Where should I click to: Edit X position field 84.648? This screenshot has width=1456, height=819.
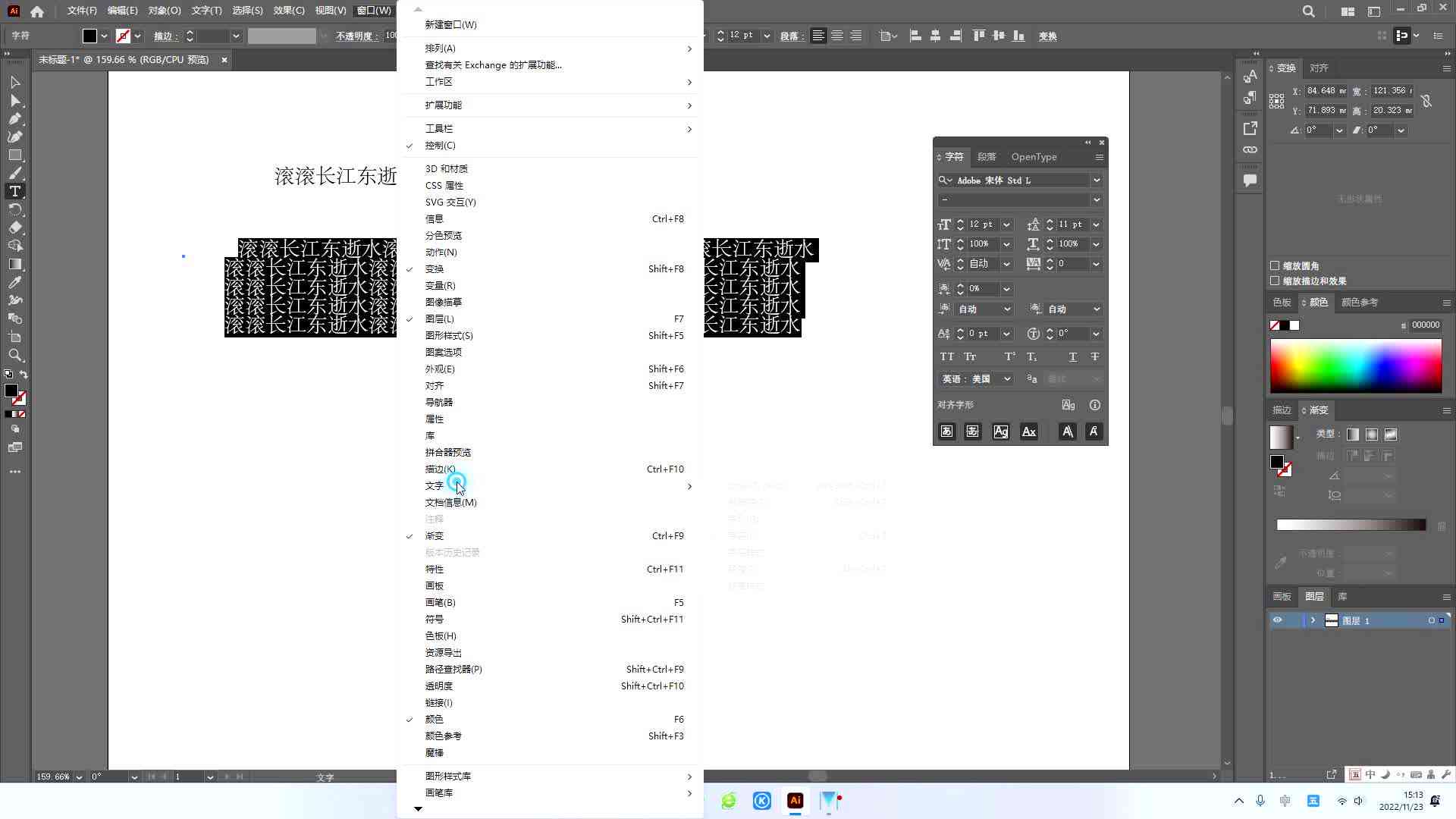click(1326, 91)
